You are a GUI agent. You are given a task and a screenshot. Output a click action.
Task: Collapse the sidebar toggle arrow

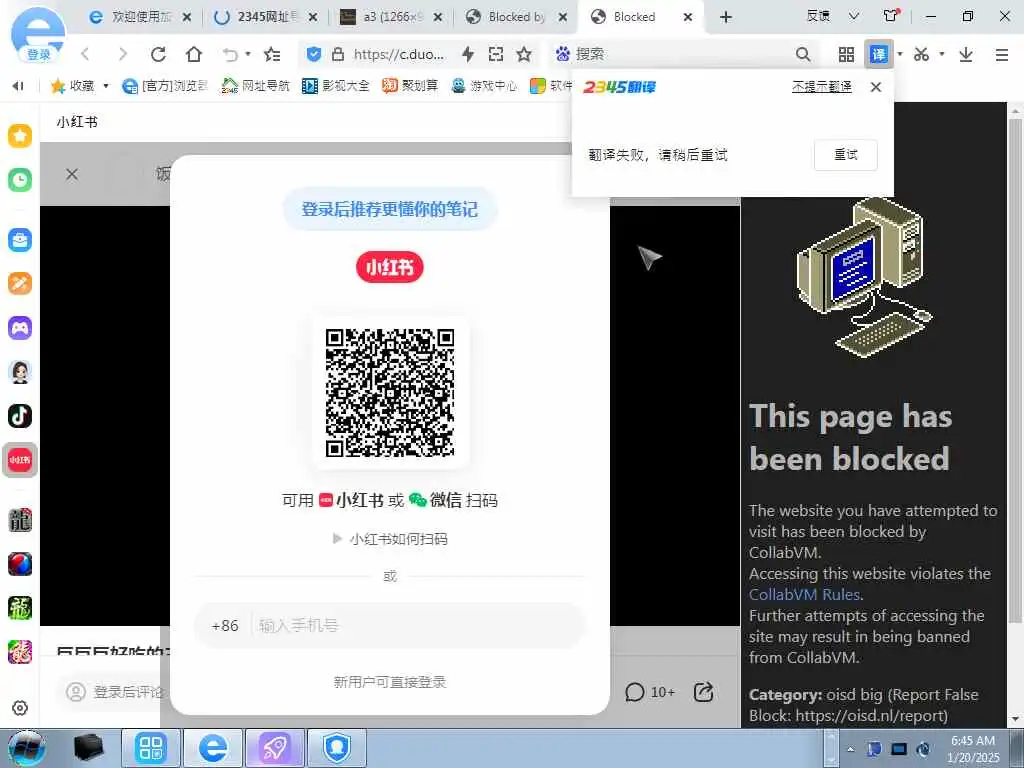tap(18, 86)
